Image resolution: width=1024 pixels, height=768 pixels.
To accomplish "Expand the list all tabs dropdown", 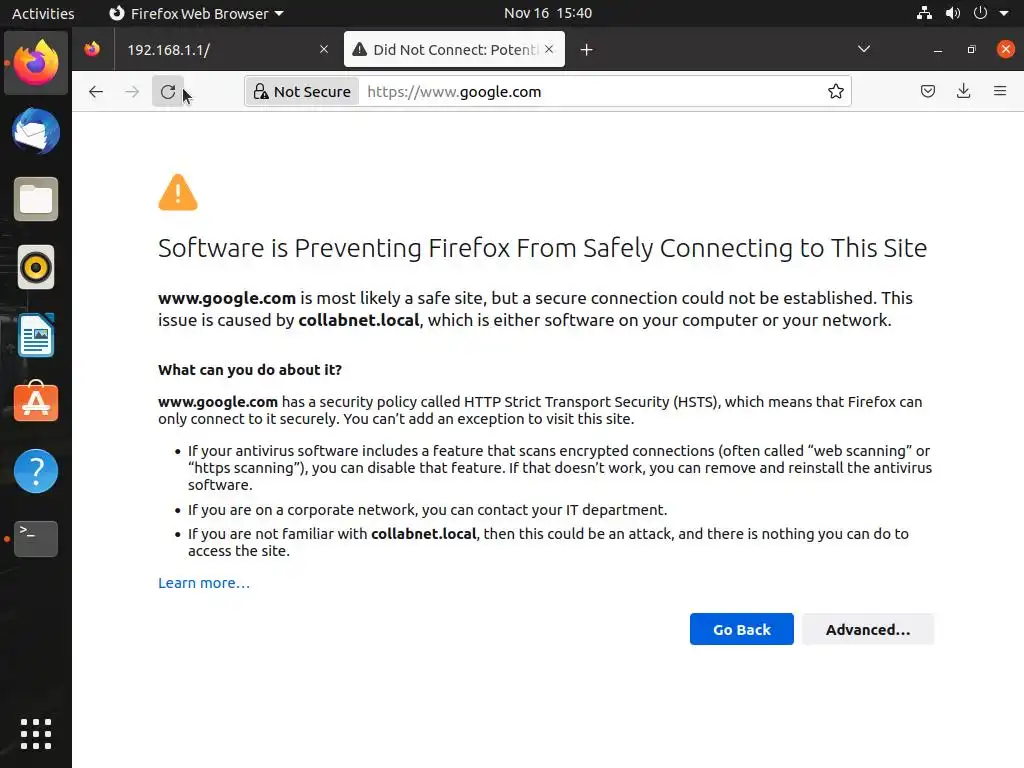I will tap(864, 49).
